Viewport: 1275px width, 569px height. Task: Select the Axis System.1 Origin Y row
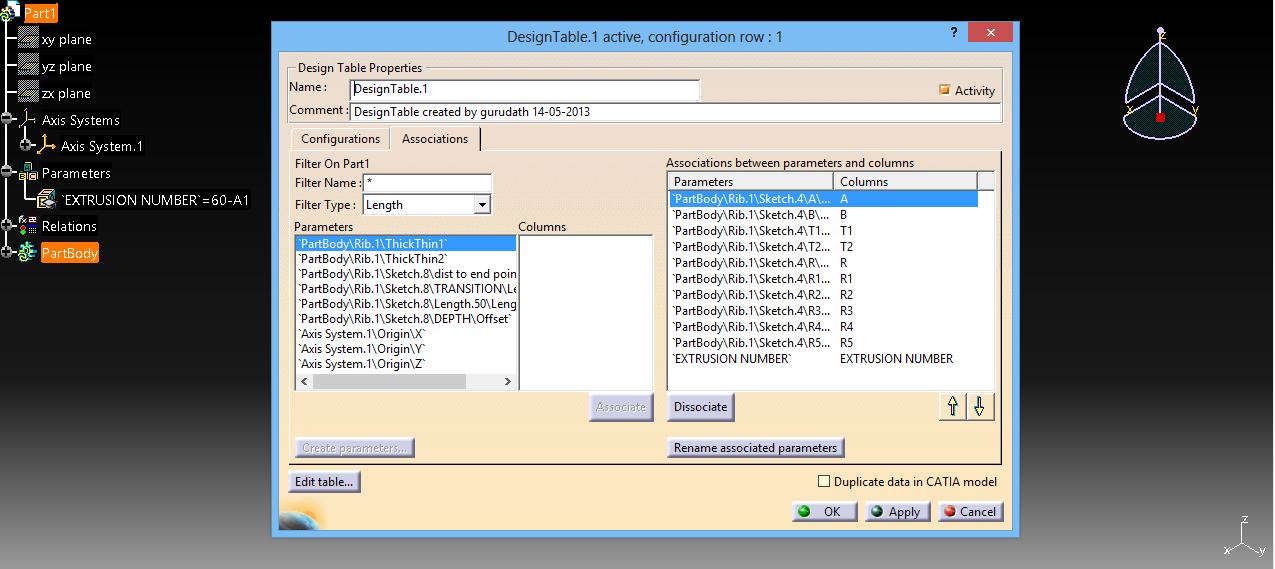pos(406,349)
